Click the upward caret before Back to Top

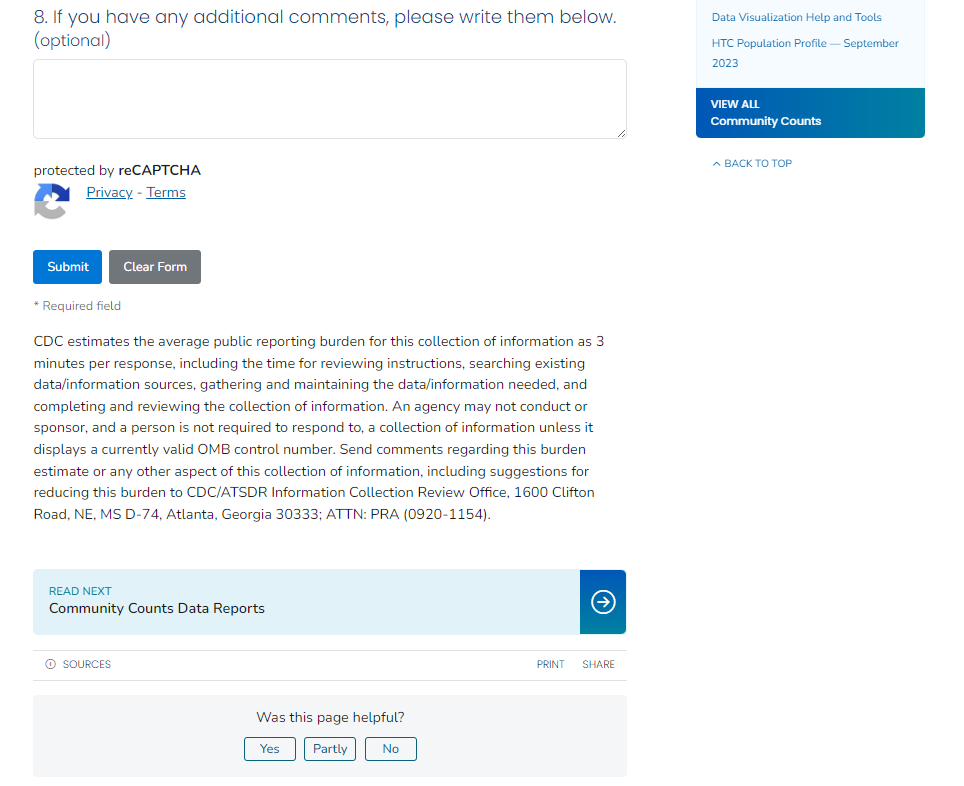(x=716, y=164)
